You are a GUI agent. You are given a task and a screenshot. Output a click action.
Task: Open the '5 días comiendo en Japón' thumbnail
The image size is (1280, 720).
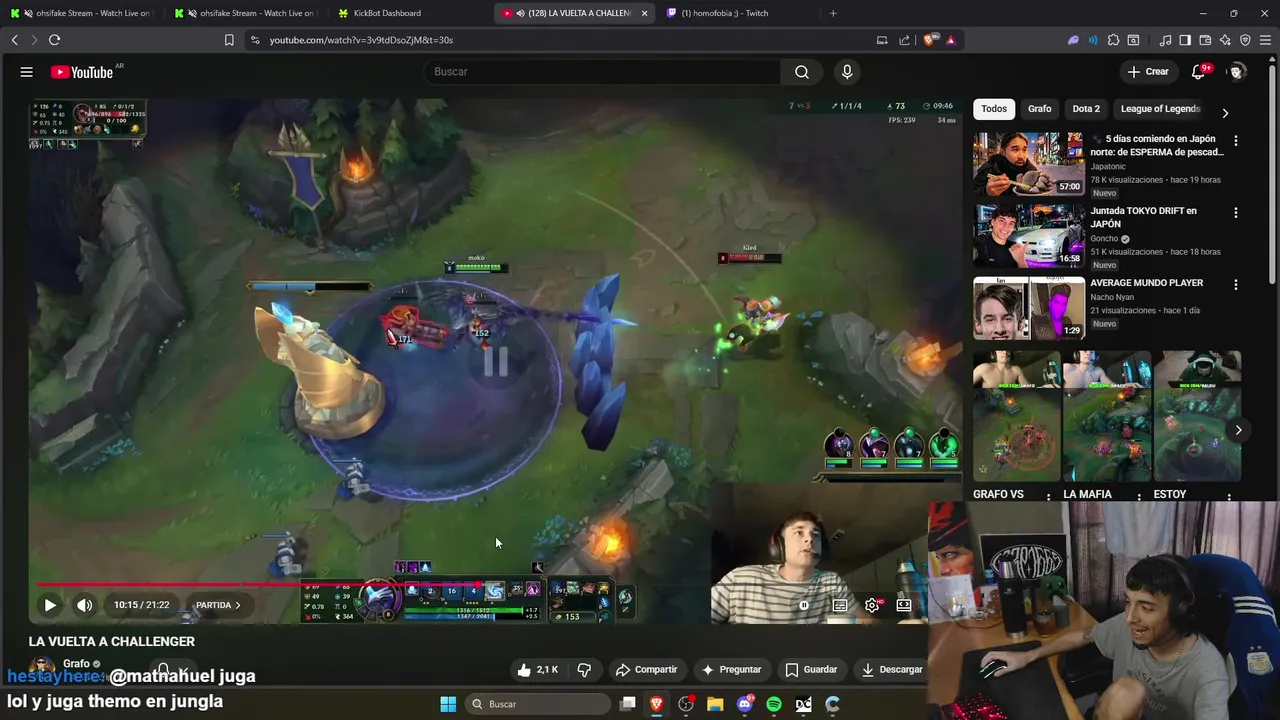1028,164
